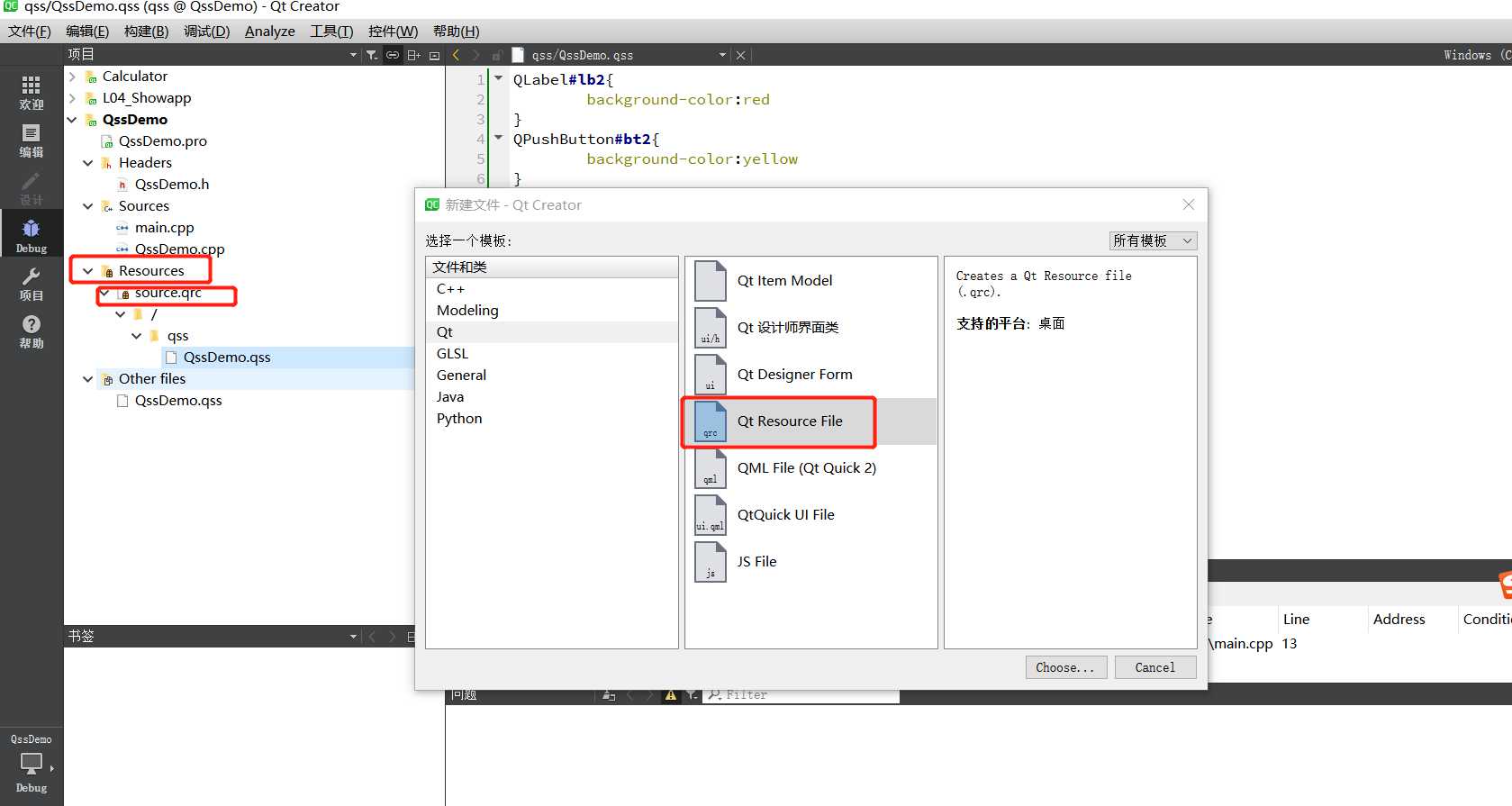Collapse the Headers folder
Viewport: 1512px width, 806px height.
88,163
